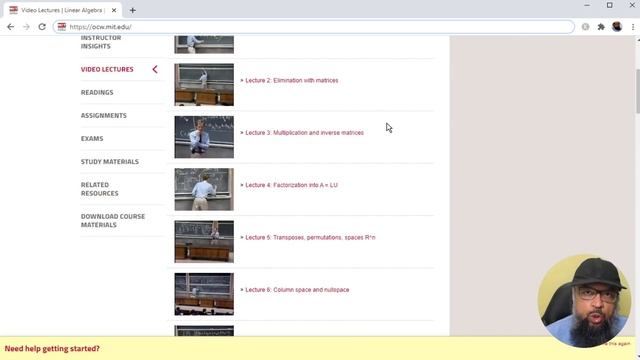Go back to the previous page
Viewport: 640px width, 360px height.
(11, 27)
